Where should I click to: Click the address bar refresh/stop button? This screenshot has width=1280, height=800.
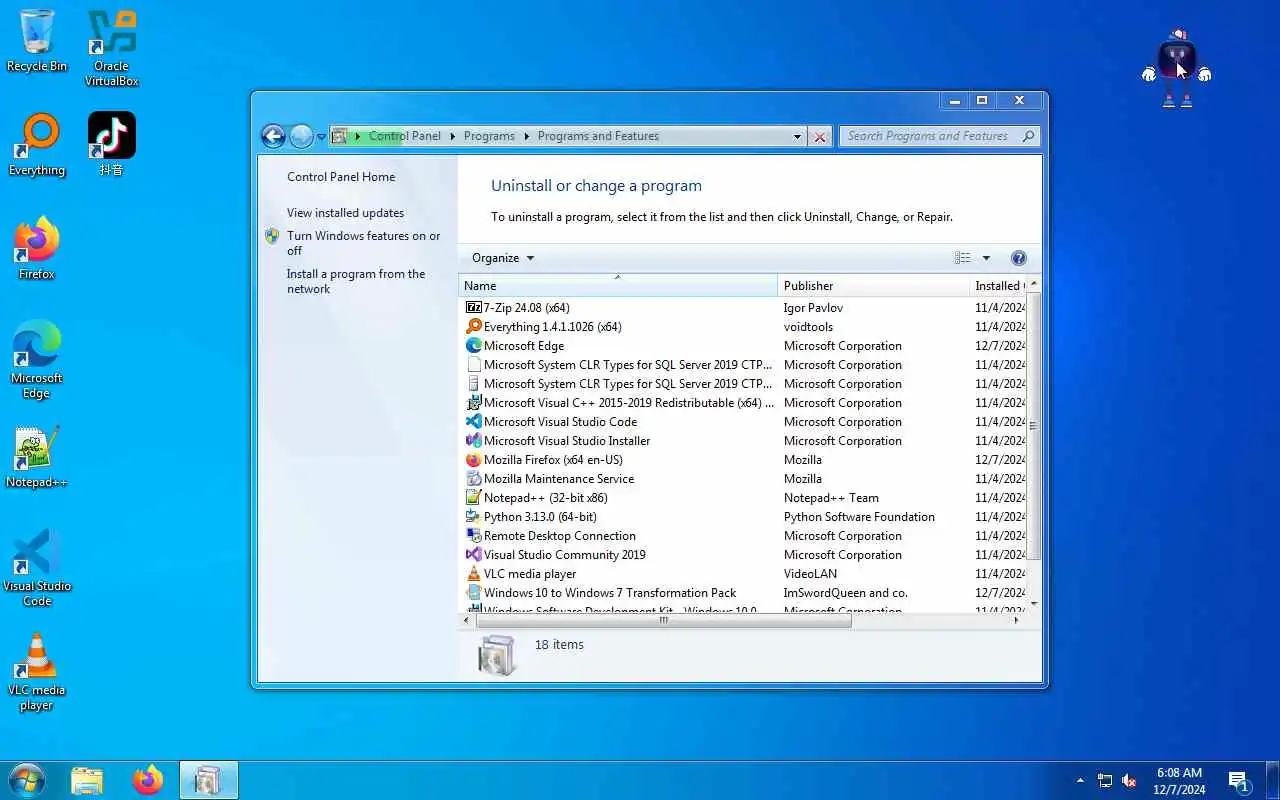pyautogui.click(x=820, y=136)
